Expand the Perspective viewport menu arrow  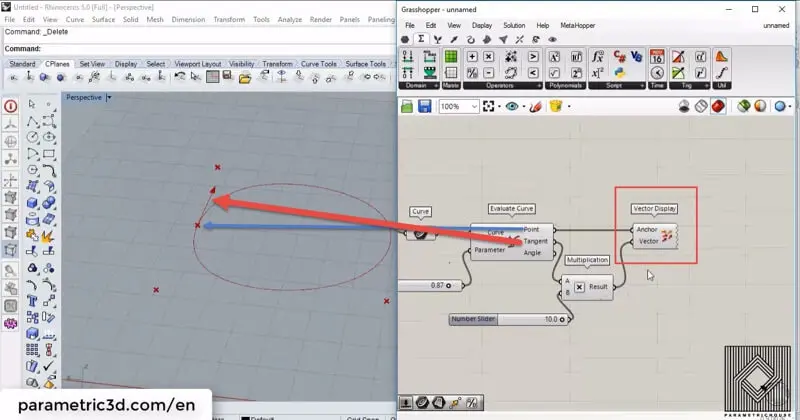108,98
